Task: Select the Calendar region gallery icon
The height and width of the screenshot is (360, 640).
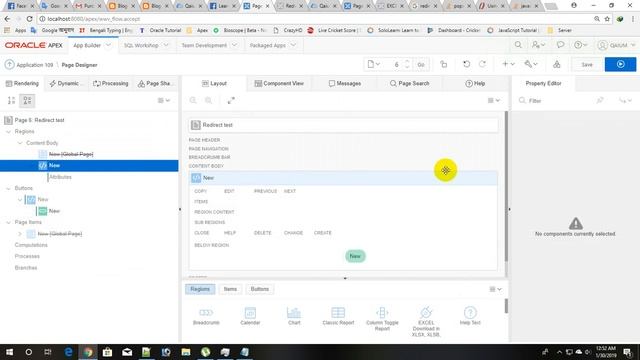Action: pos(250,316)
